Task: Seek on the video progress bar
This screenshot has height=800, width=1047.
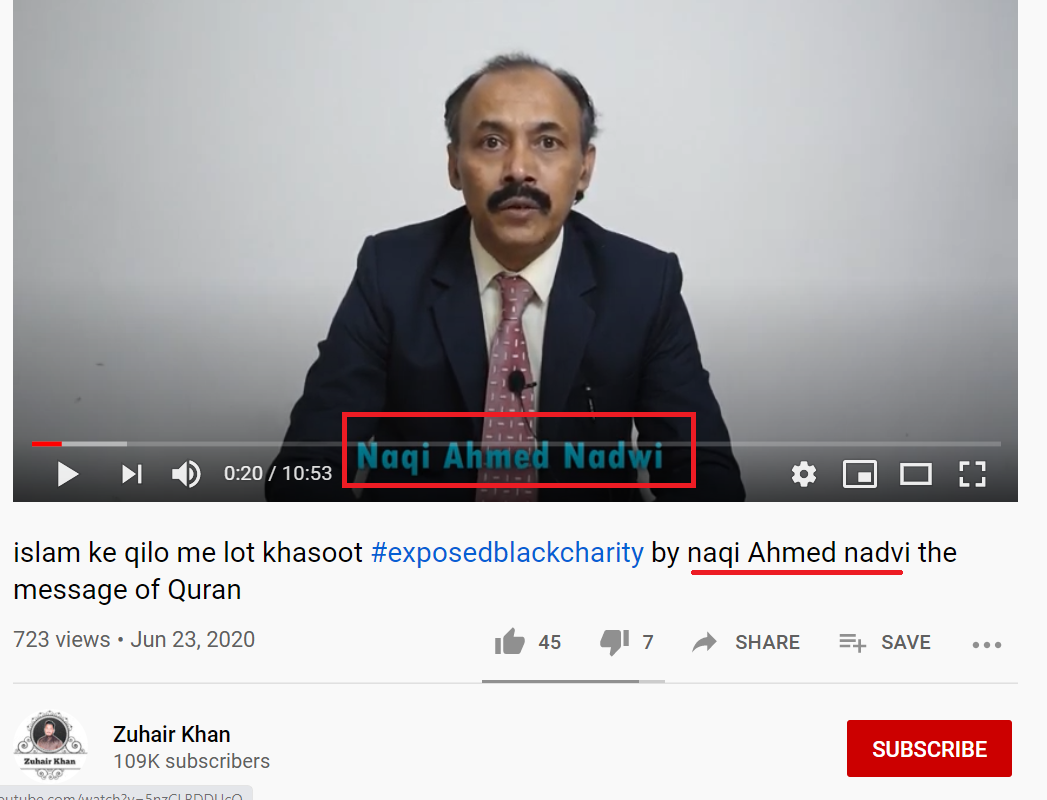Action: (x=515, y=443)
